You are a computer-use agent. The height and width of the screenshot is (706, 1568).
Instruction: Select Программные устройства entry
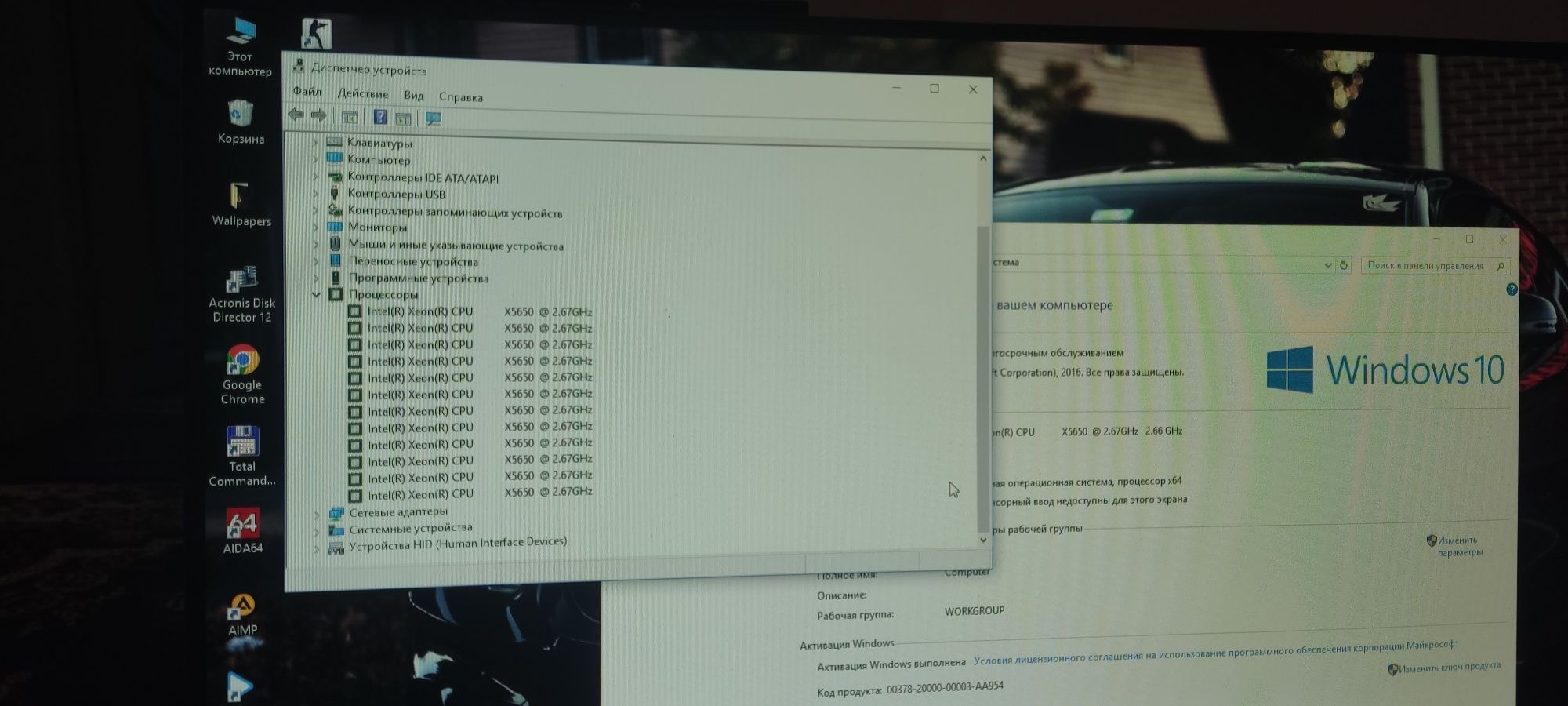pos(419,278)
